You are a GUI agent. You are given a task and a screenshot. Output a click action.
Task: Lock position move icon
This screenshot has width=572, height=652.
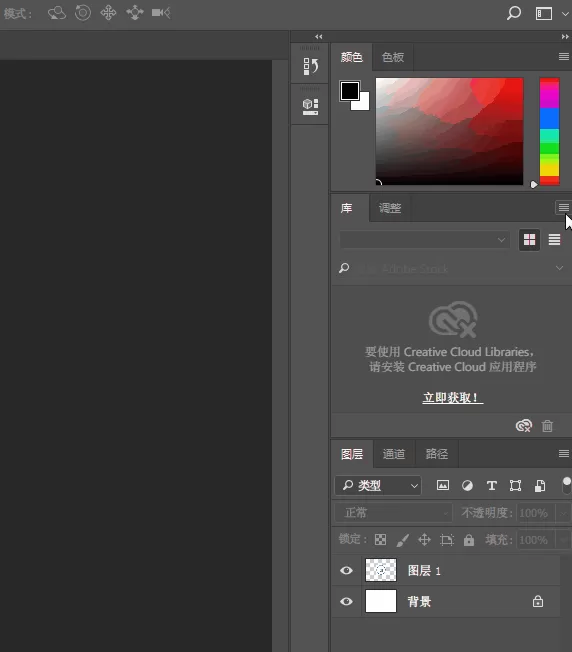pyautogui.click(x=424, y=540)
